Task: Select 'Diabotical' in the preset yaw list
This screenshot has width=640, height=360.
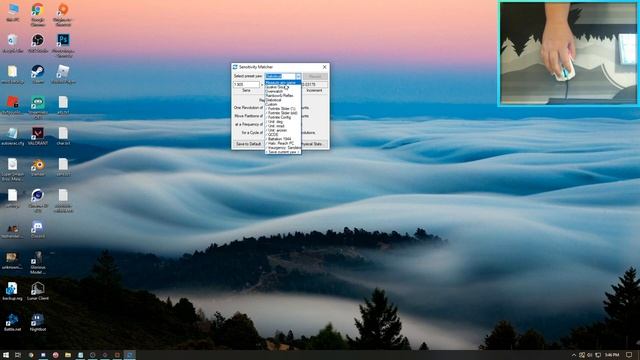Action: click(283, 100)
